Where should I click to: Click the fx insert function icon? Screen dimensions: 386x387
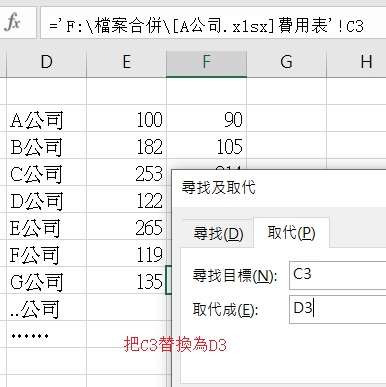point(13,23)
